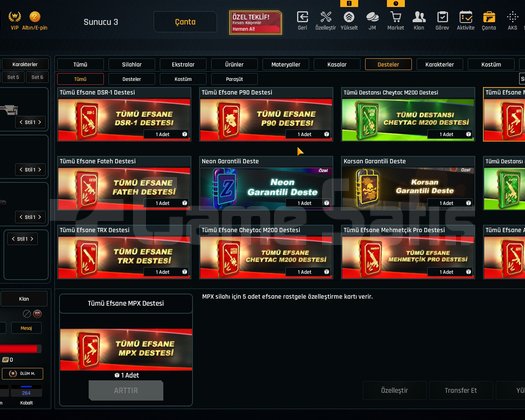Select the Set 6 loadout button
Screen dimensions: 525x420
click(x=37, y=77)
